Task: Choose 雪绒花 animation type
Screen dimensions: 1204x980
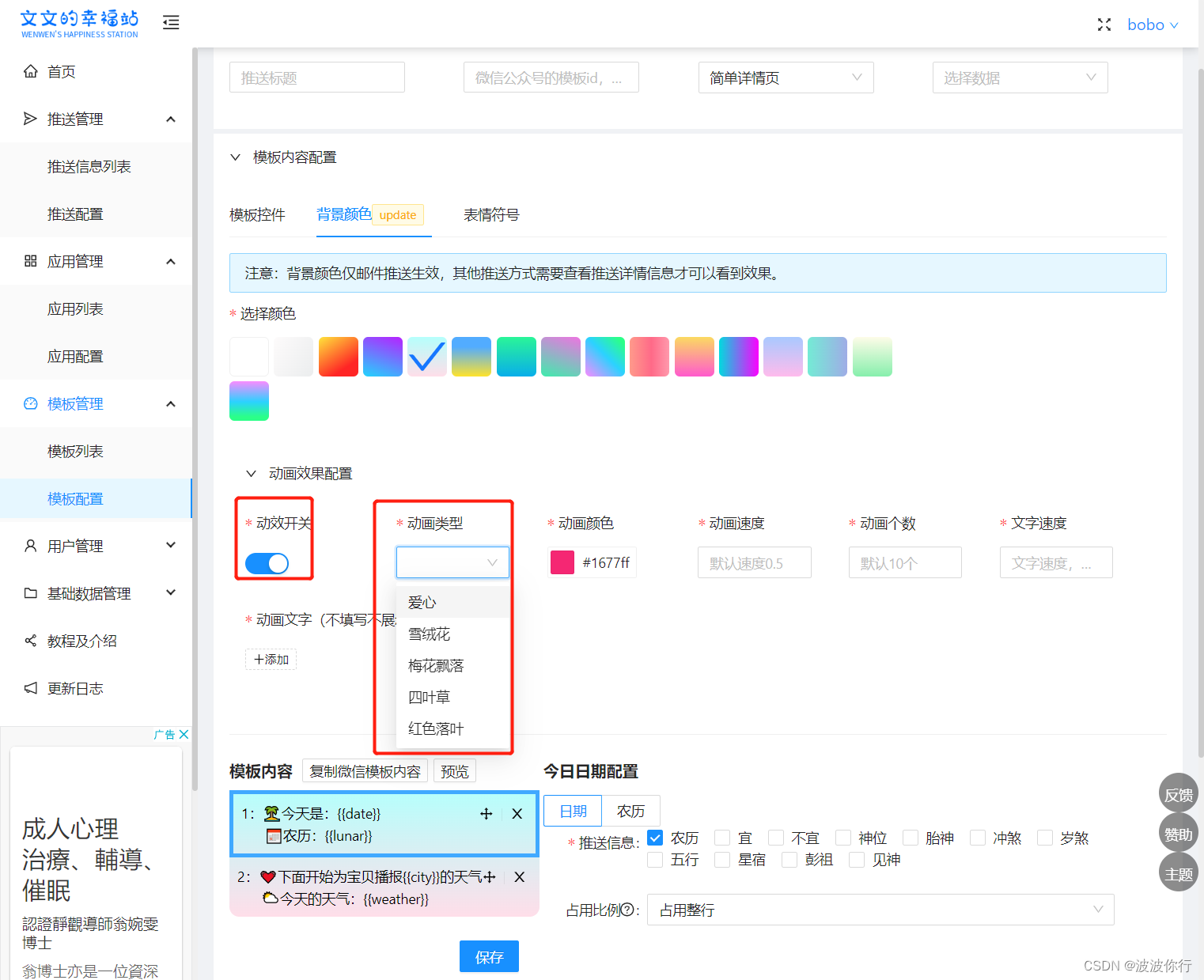Action: pyautogui.click(x=452, y=634)
